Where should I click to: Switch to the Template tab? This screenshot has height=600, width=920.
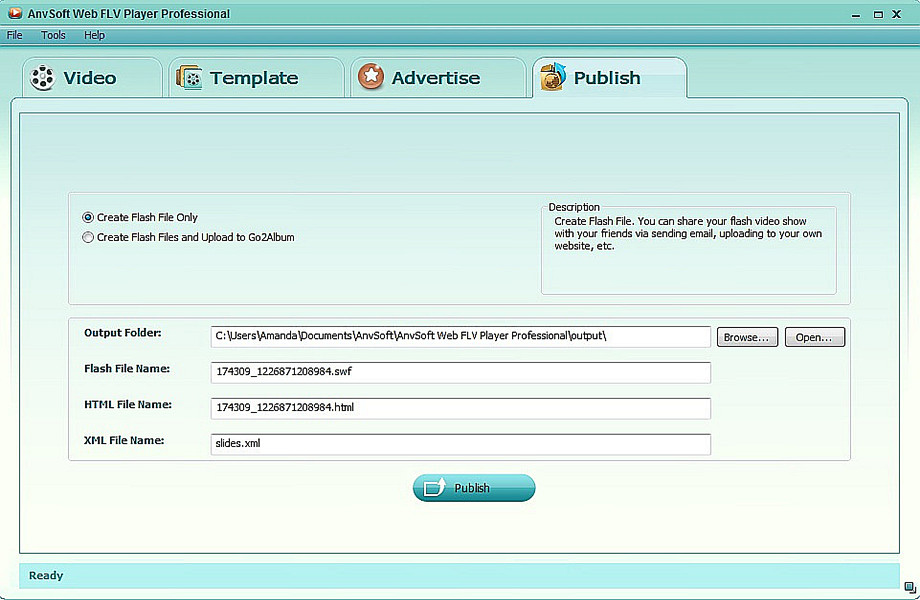256,77
